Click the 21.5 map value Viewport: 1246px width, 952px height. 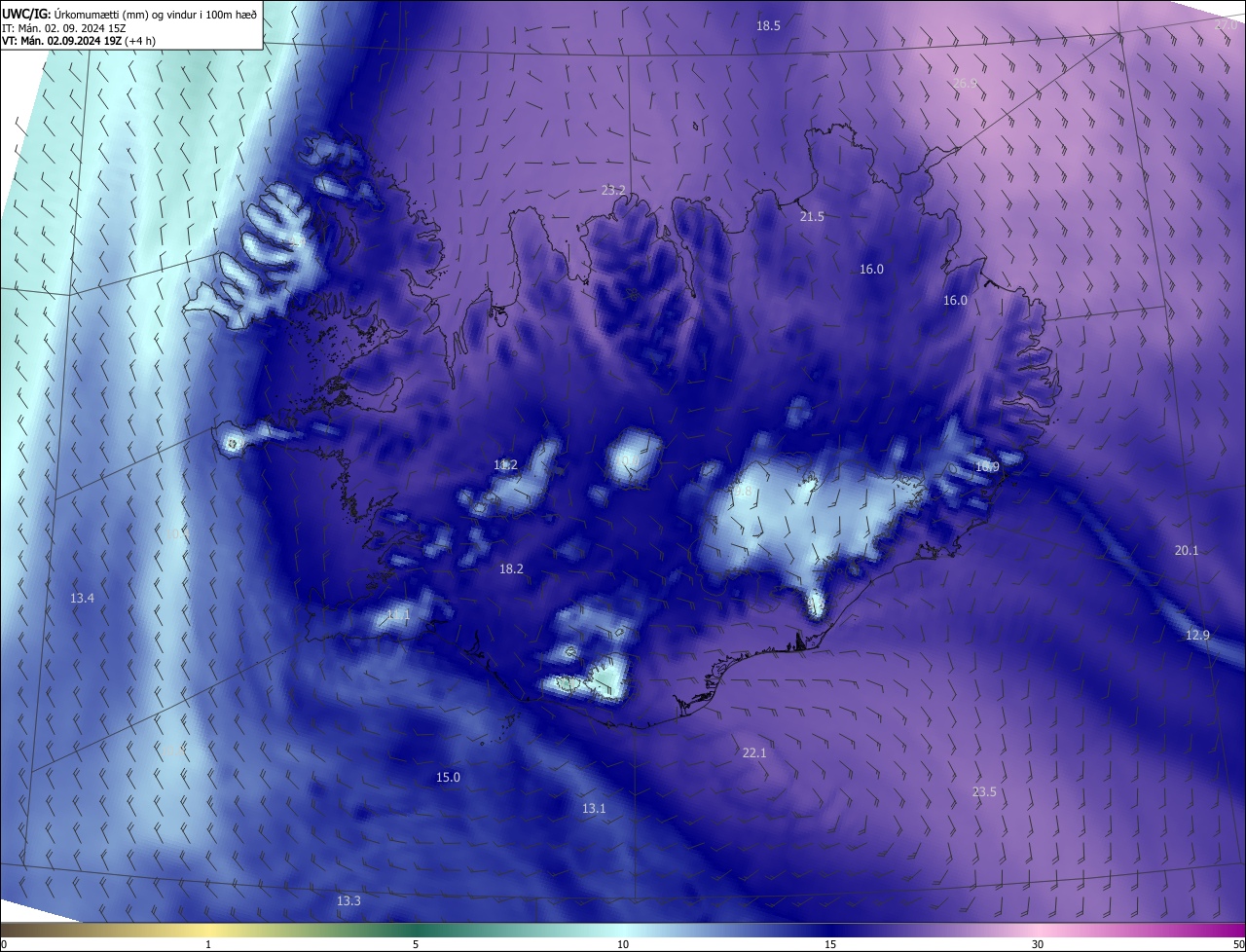point(812,216)
